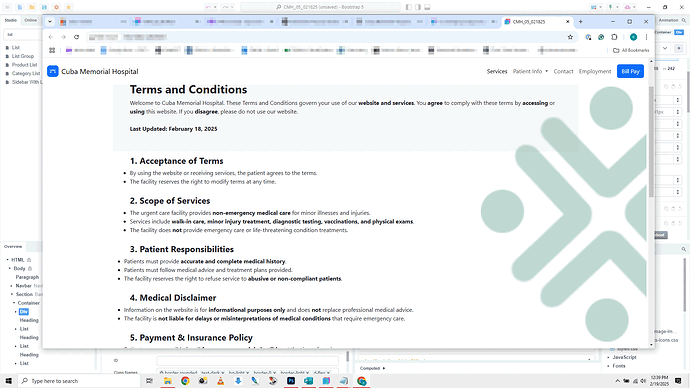Open a new Chrome tab with plus

(580, 22)
